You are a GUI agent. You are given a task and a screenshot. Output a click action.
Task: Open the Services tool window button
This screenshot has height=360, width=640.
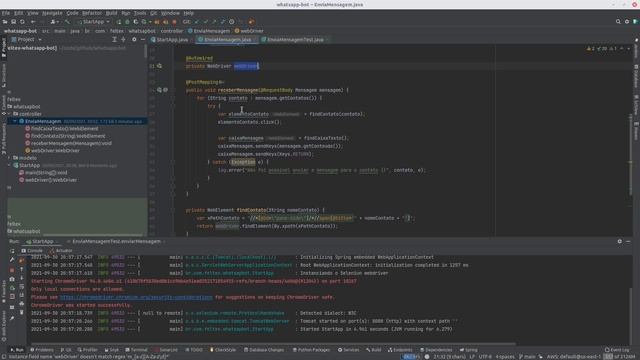click(349, 350)
